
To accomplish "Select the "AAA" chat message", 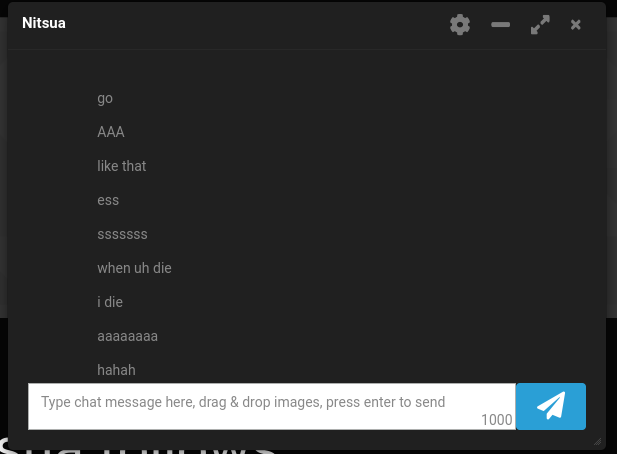I will [x=111, y=132].
